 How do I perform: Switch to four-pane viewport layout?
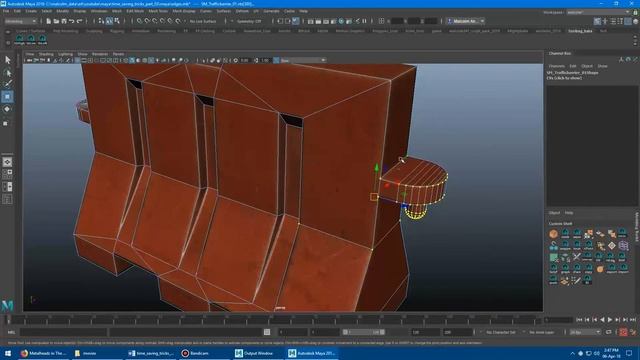7,174
